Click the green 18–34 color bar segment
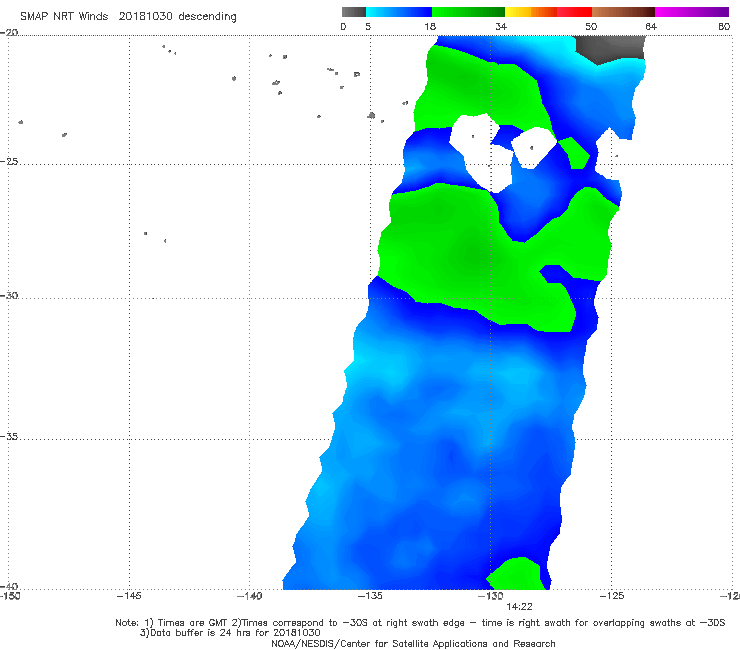The image size is (740, 650). (x=468, y=12)
